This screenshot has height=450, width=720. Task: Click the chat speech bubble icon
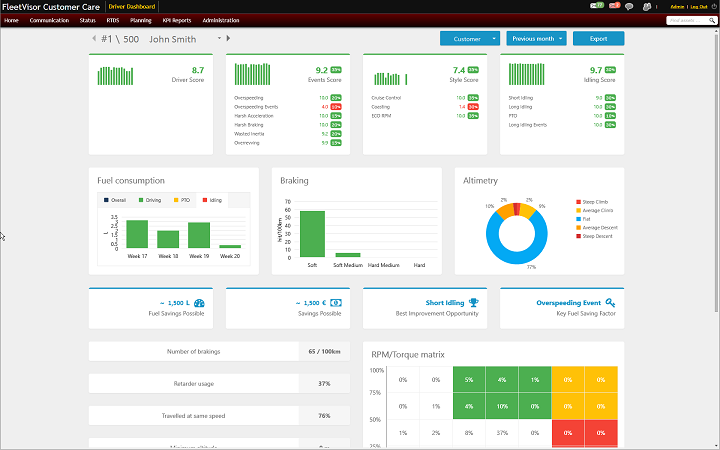[628, 6]
